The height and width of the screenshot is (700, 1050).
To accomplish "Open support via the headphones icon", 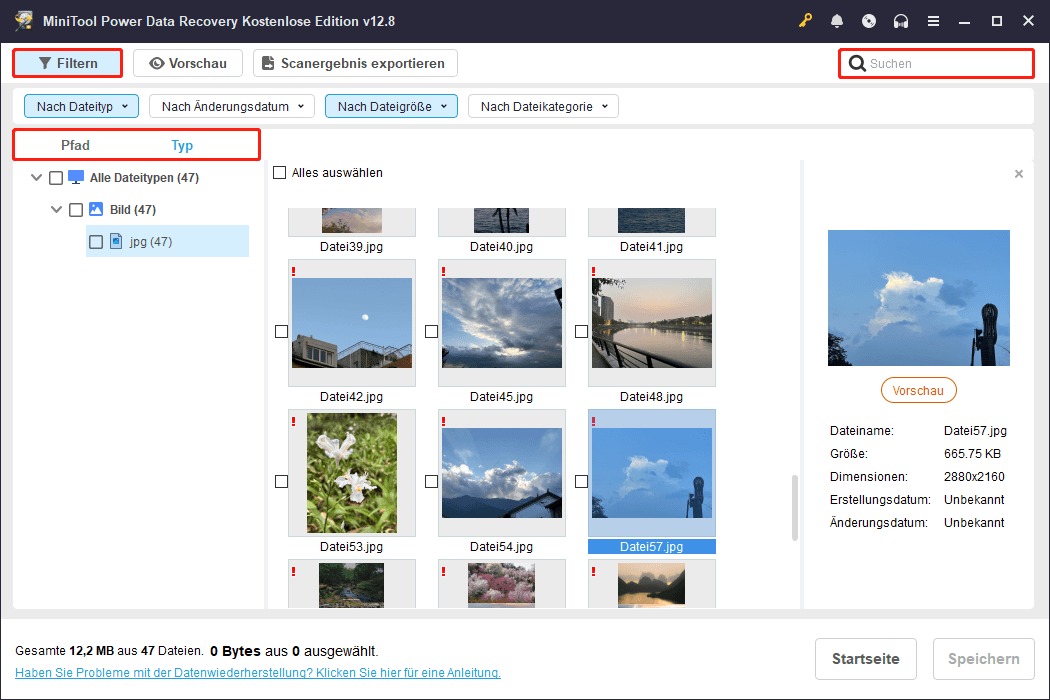I will click(x=901, y=21).
